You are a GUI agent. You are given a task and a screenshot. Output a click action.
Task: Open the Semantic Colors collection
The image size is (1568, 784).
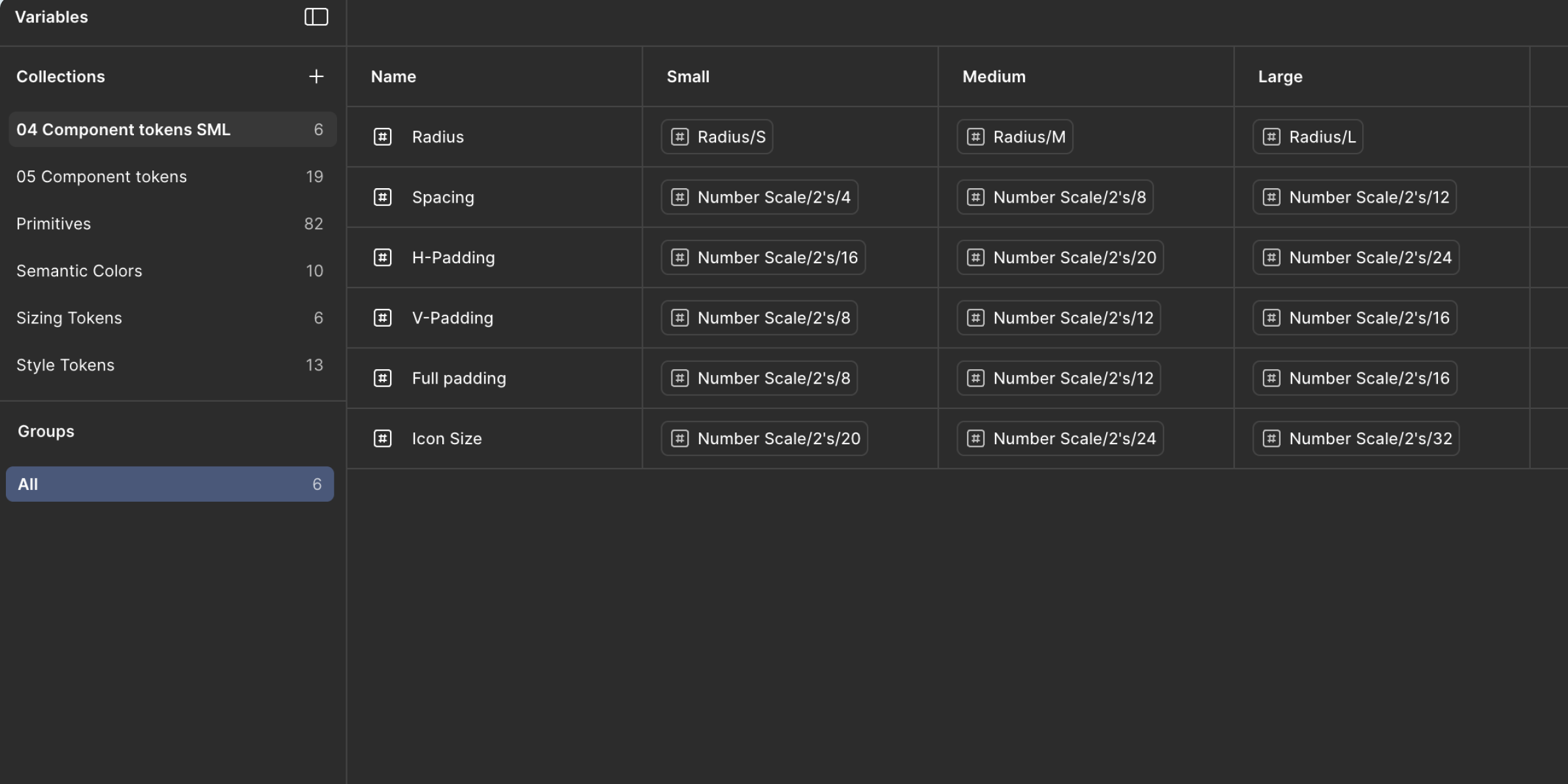79,271
